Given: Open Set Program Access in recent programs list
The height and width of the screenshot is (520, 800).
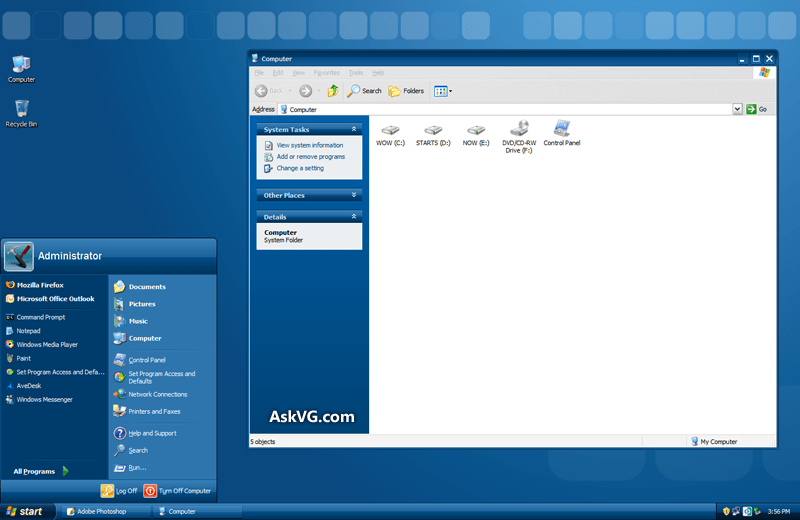Looking at the screenshot, I should 55,372.
